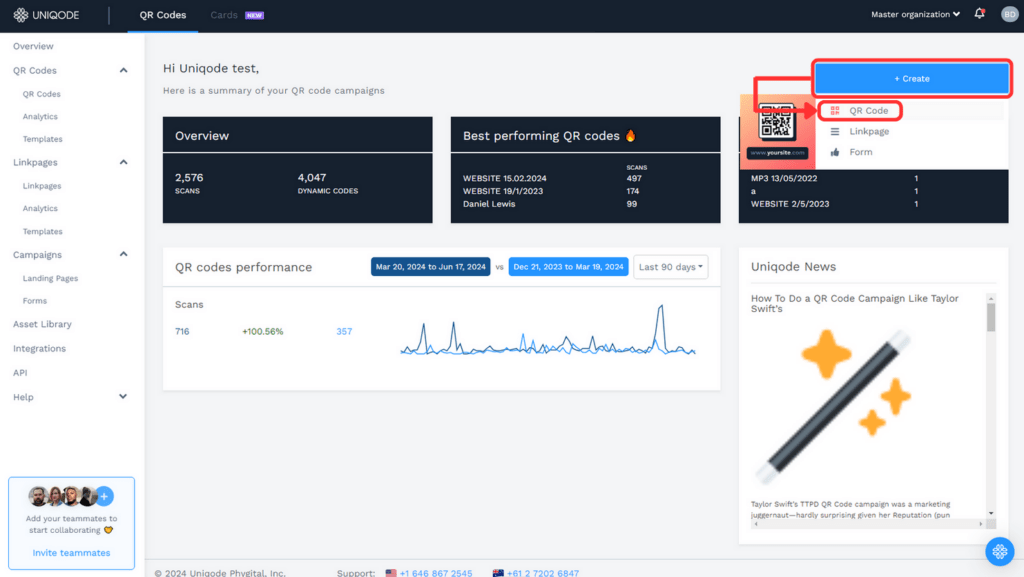Open the Last 90 days dropdown
Image resolution: width=1024 pixels, height=577 pixels.
tap(670, 267)
